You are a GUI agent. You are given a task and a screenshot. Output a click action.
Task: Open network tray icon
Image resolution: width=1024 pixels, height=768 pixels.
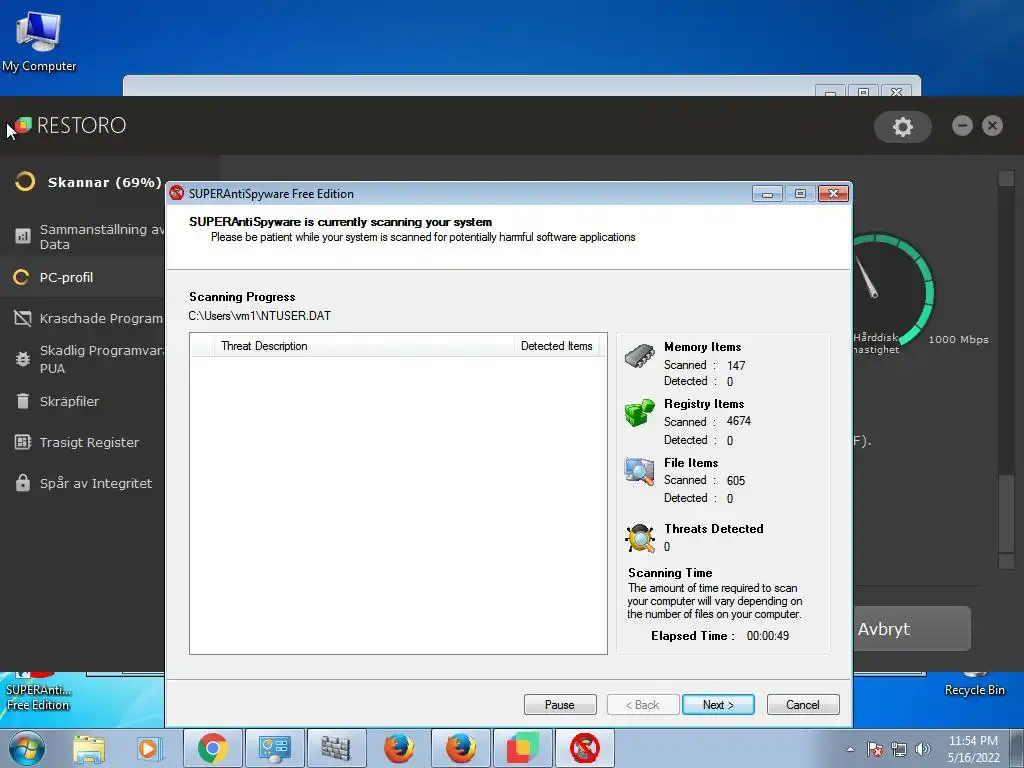899,749
